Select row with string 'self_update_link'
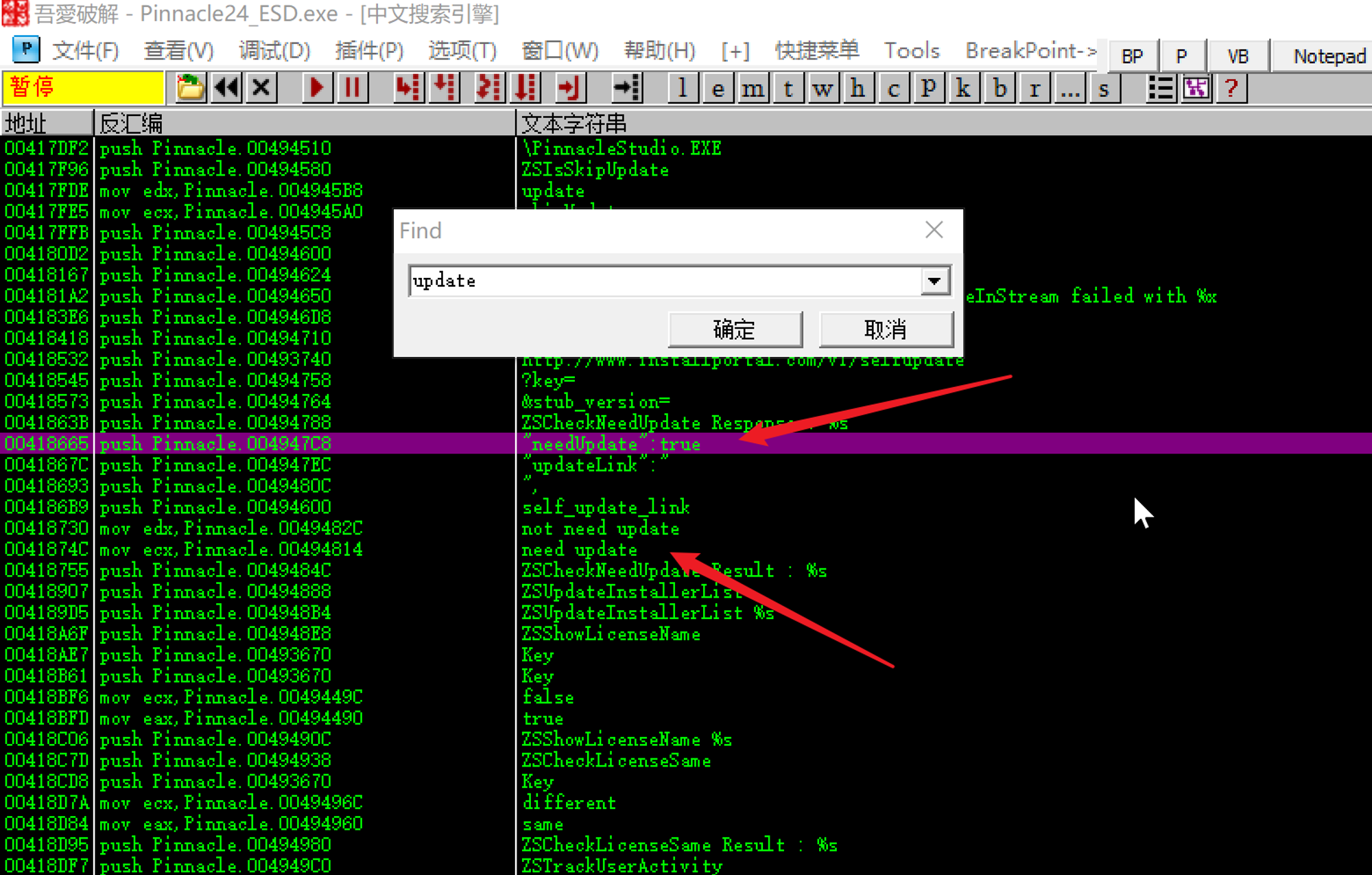 pyautogui.click(x=686, y=507)
